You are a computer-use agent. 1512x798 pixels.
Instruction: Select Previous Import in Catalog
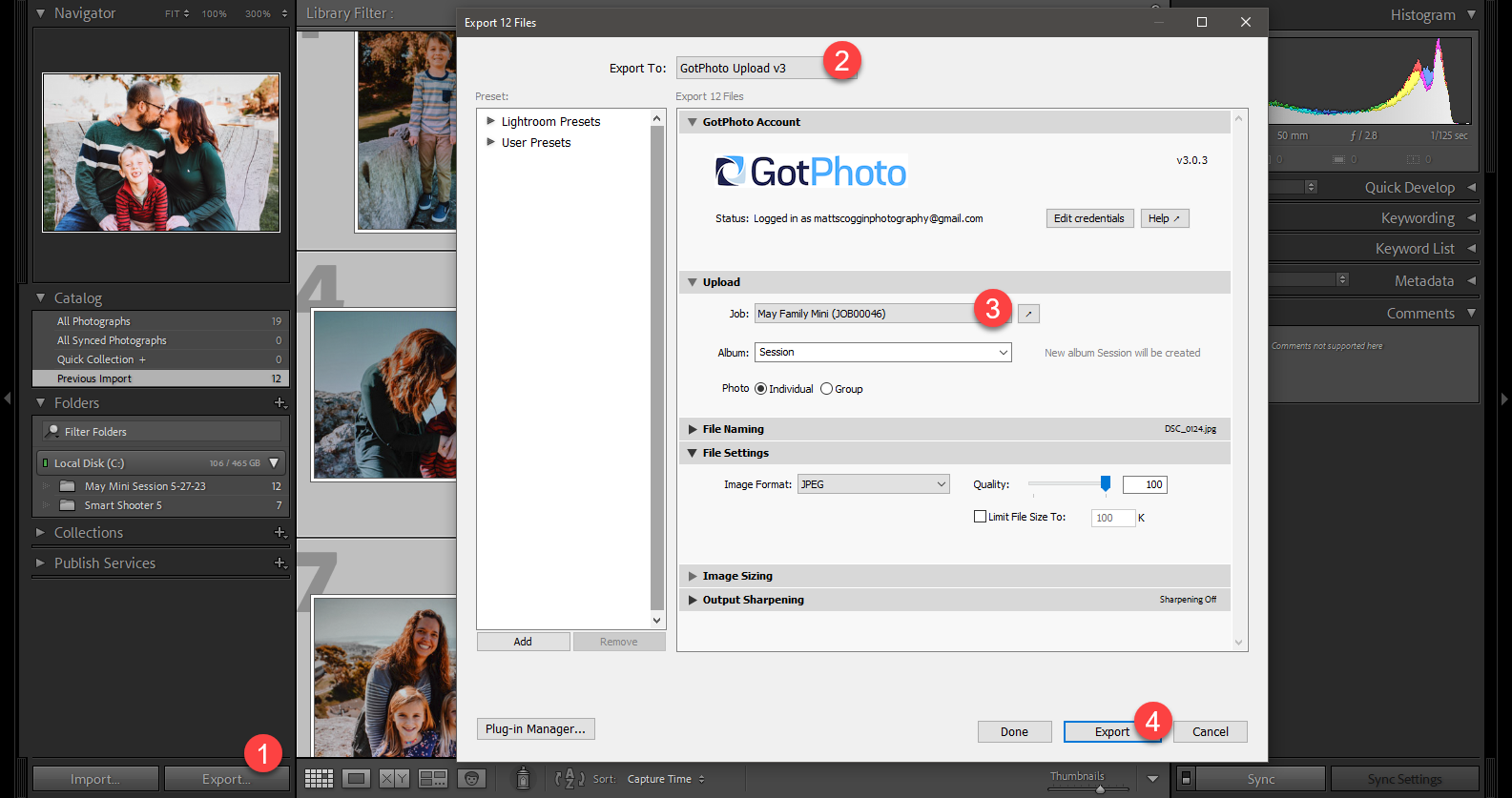(x=160, y=379)
